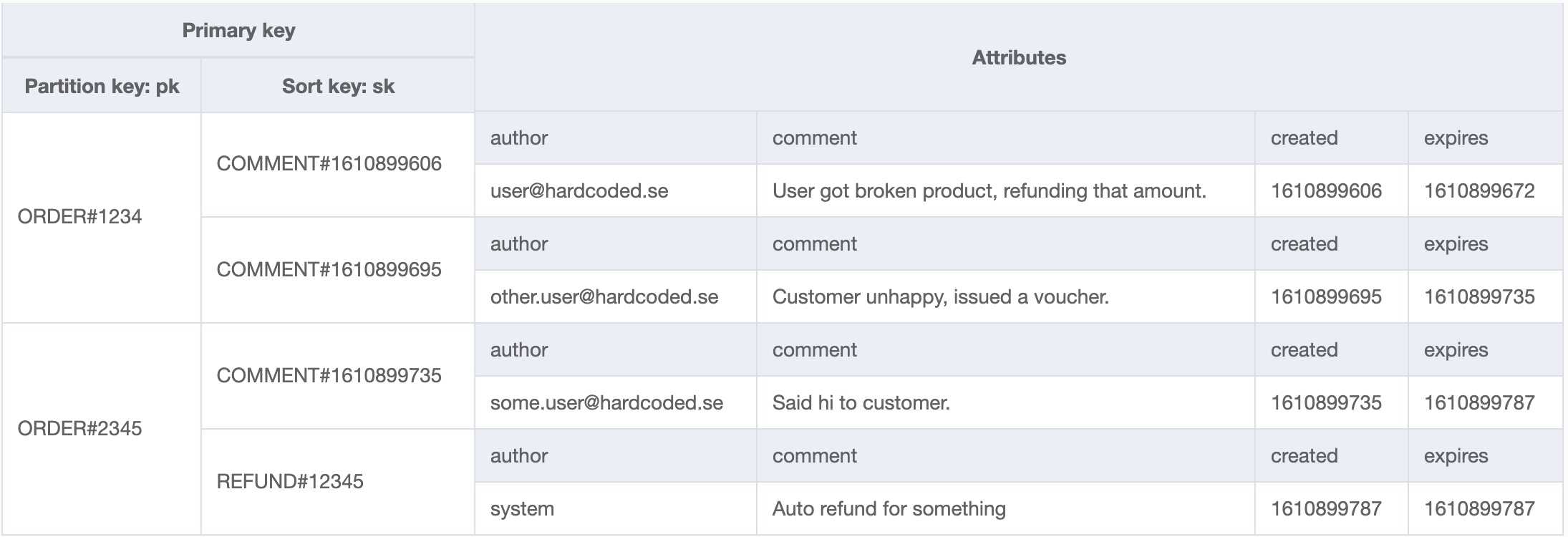The height and width of the screenshot is (537, 1568).
Task: Click sort key COMMENT#1610899606
Action: click(x=337, y=164)
